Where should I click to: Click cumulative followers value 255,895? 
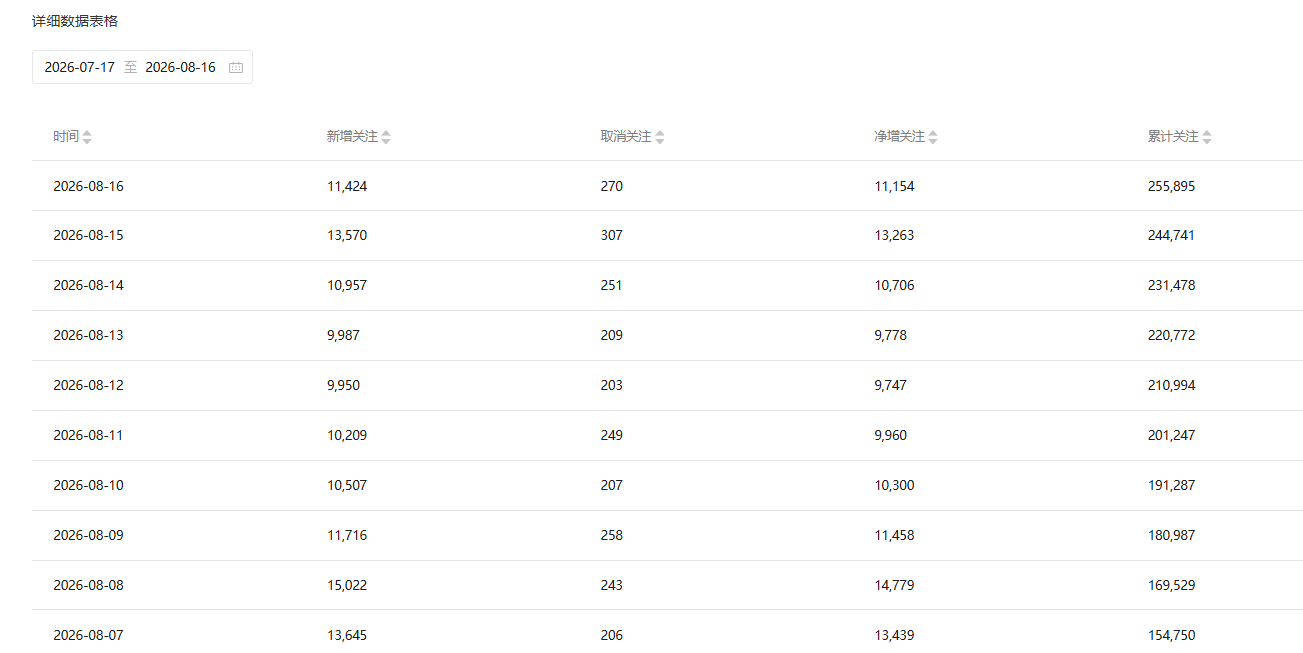(1171, 186)
